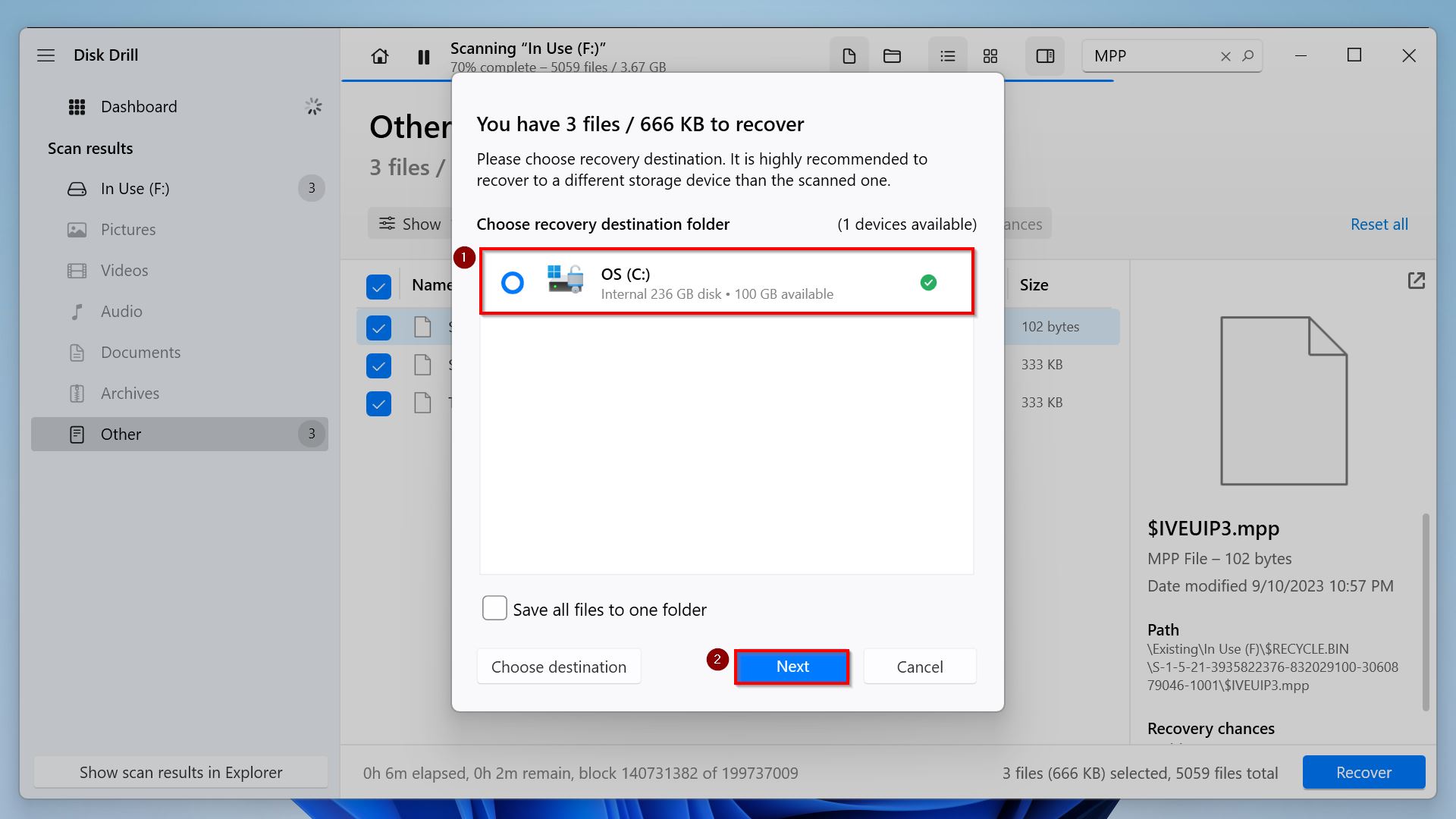Click the file view list icon
Image resolution: width=1456 pixels, height=819 pixels.
pos(945,55)
